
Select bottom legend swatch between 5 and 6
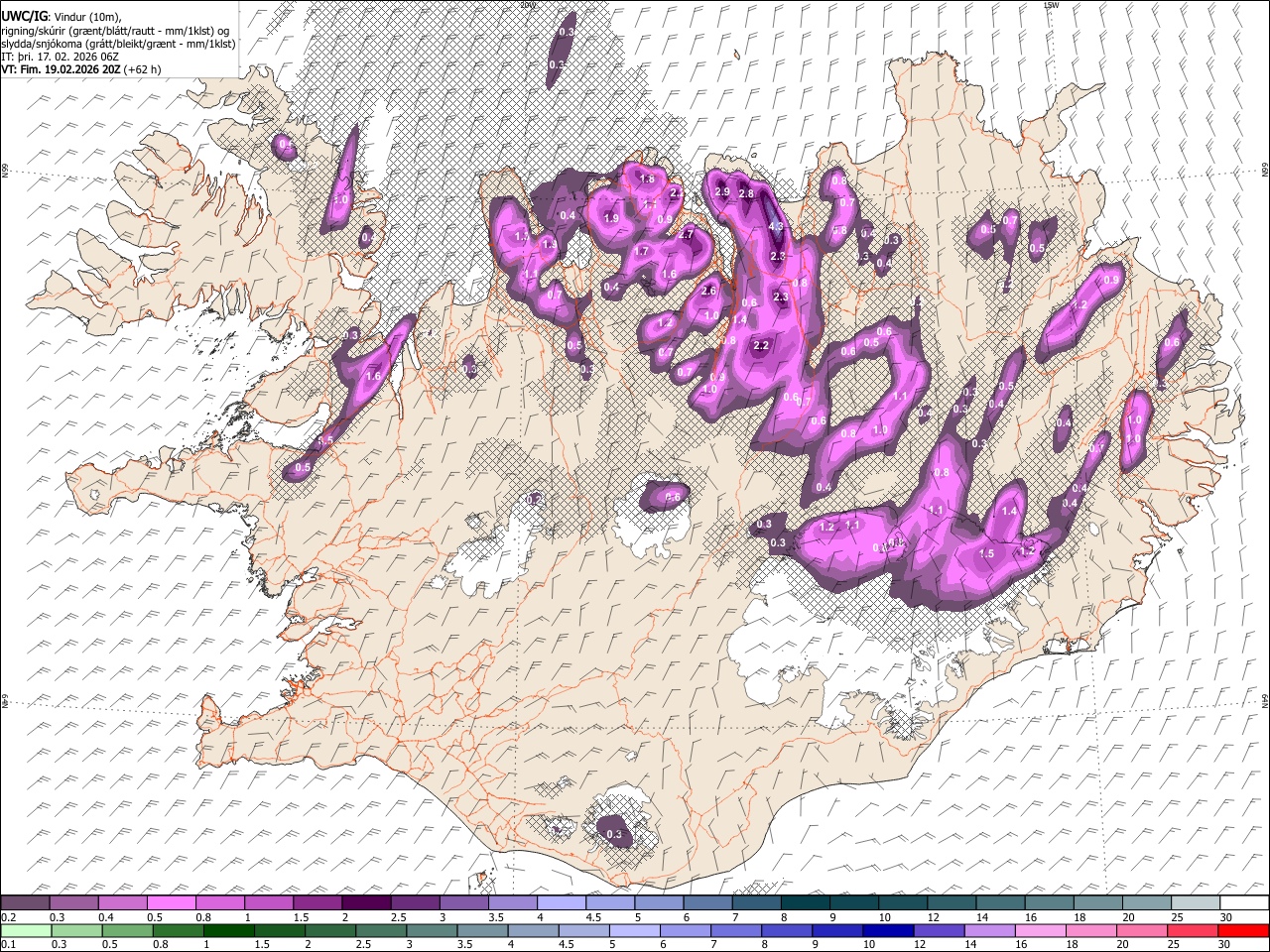[x=634, y=930]
